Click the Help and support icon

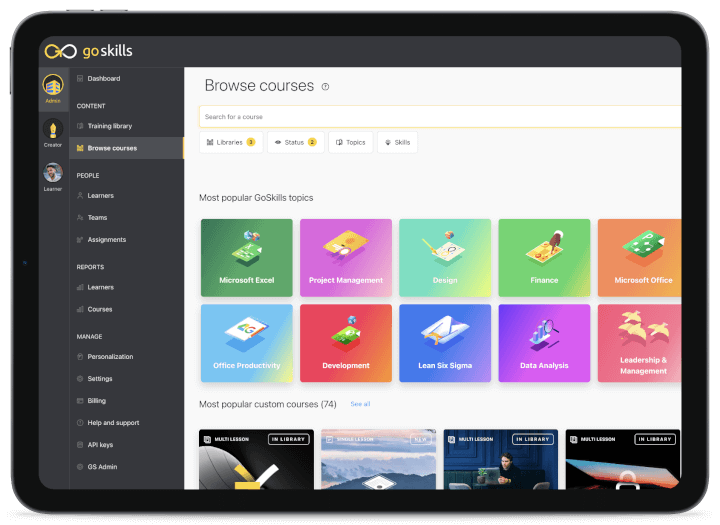pos(80,423)
